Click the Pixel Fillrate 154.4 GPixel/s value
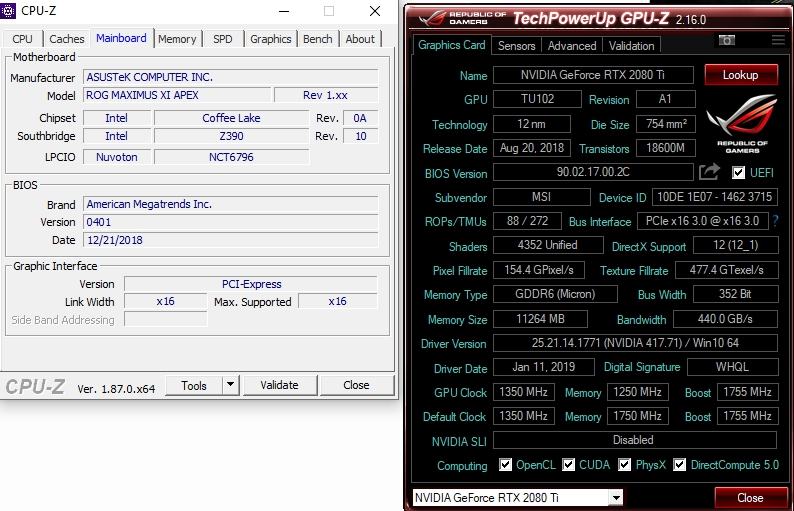The image size is (794, 511). (x=539, y=270)
